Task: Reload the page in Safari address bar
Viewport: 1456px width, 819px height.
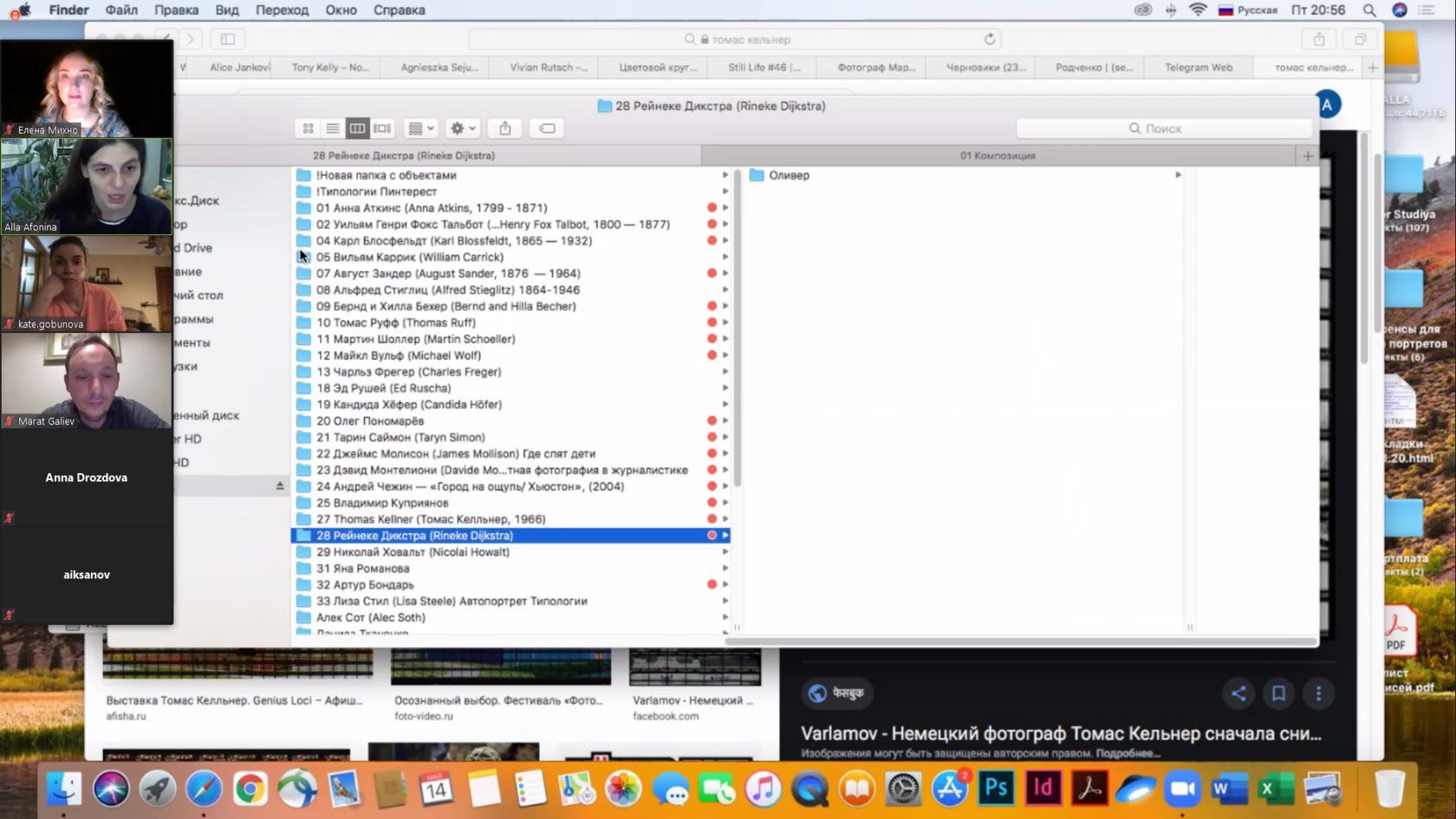Action: [989, 39]
